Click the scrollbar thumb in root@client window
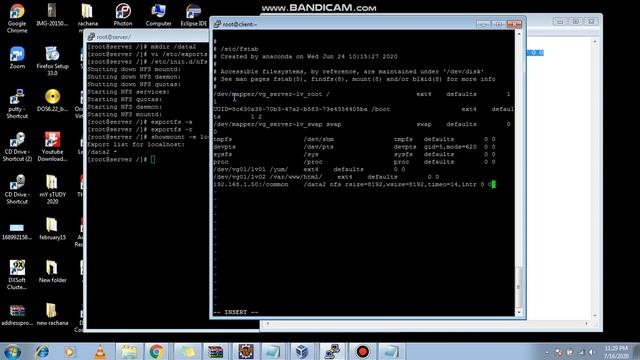Image resolution: width=640 pixels, height=360 pixels. pyautogui.click(x=519, y=287)
